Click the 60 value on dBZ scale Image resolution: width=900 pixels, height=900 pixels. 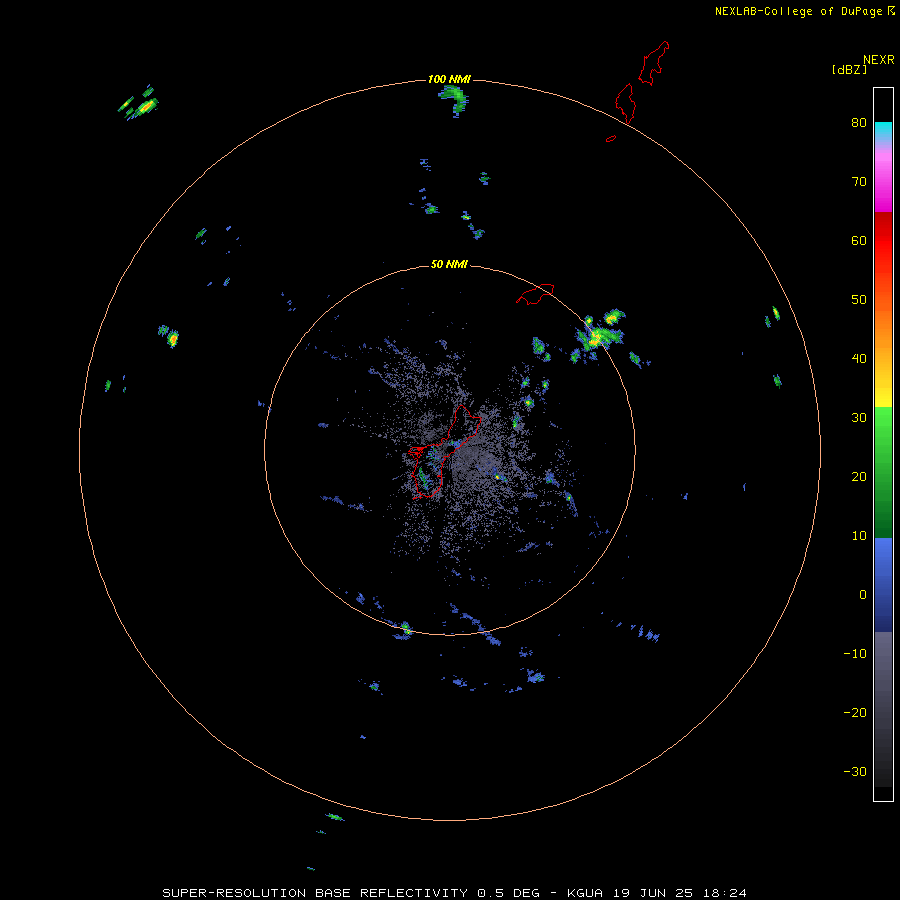click(859, 240)
